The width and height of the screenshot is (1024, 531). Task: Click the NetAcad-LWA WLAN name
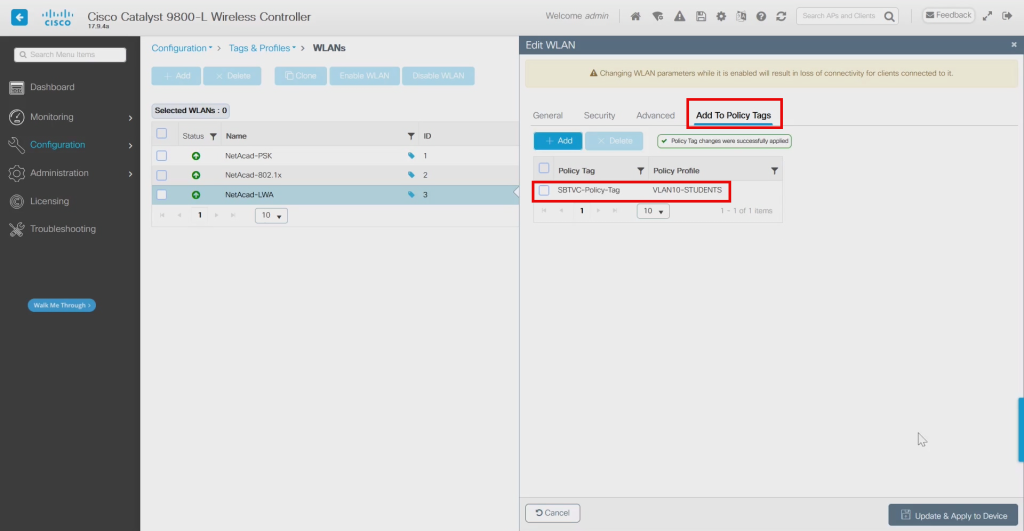(x=249, y=195)
